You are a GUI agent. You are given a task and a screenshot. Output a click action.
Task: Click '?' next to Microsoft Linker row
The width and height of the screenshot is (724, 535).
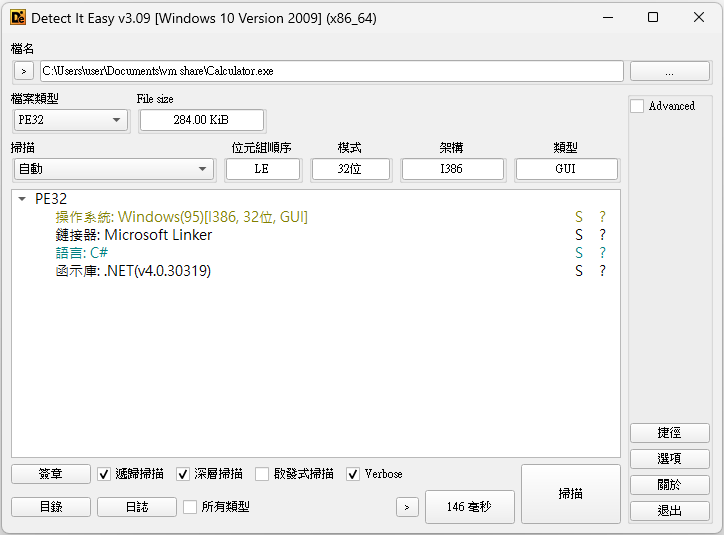pos(602,235)
